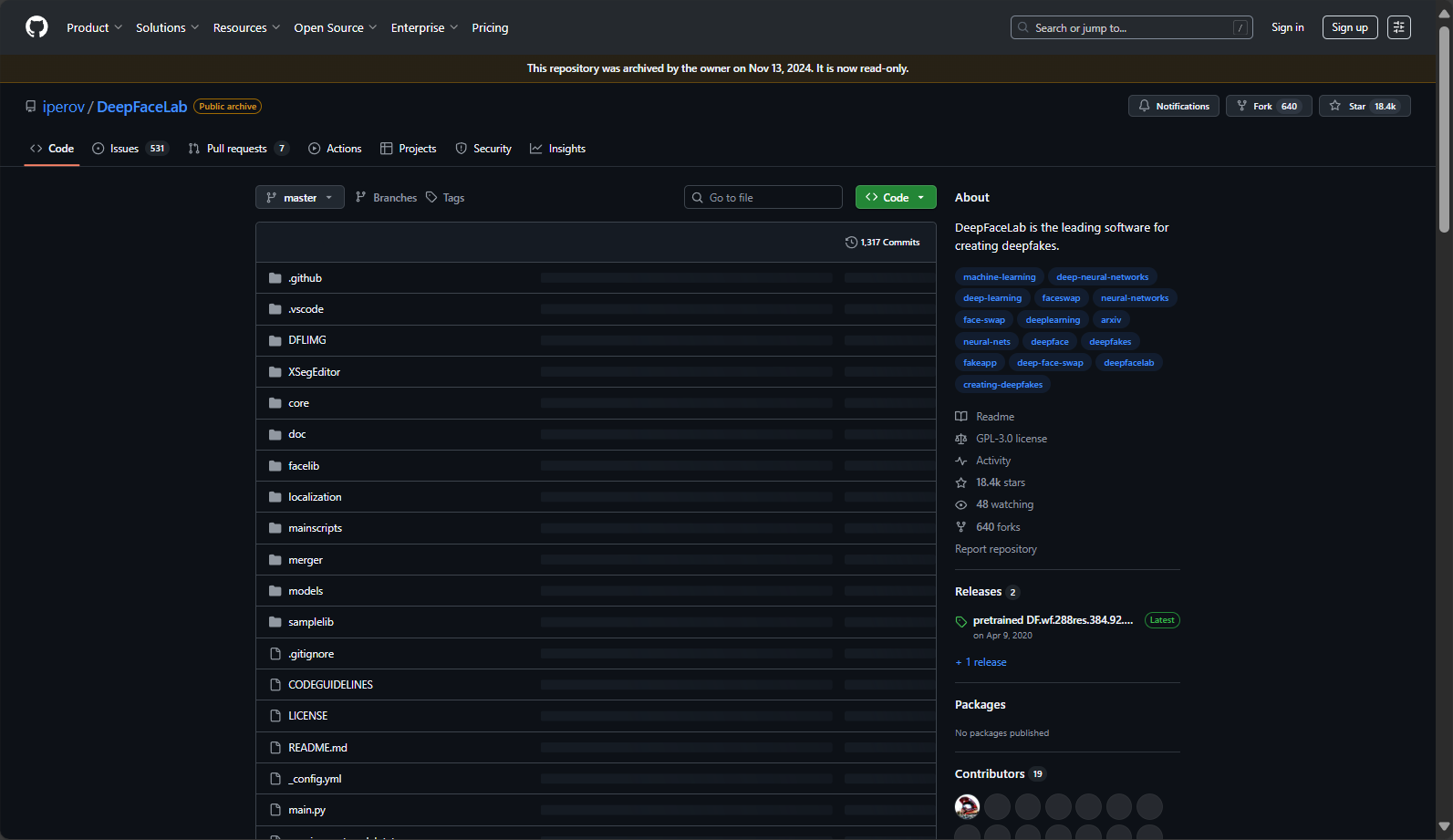Open the Pull requests tab
Viewport: 1453px width, 840px height.
click(x=238, y=149)
